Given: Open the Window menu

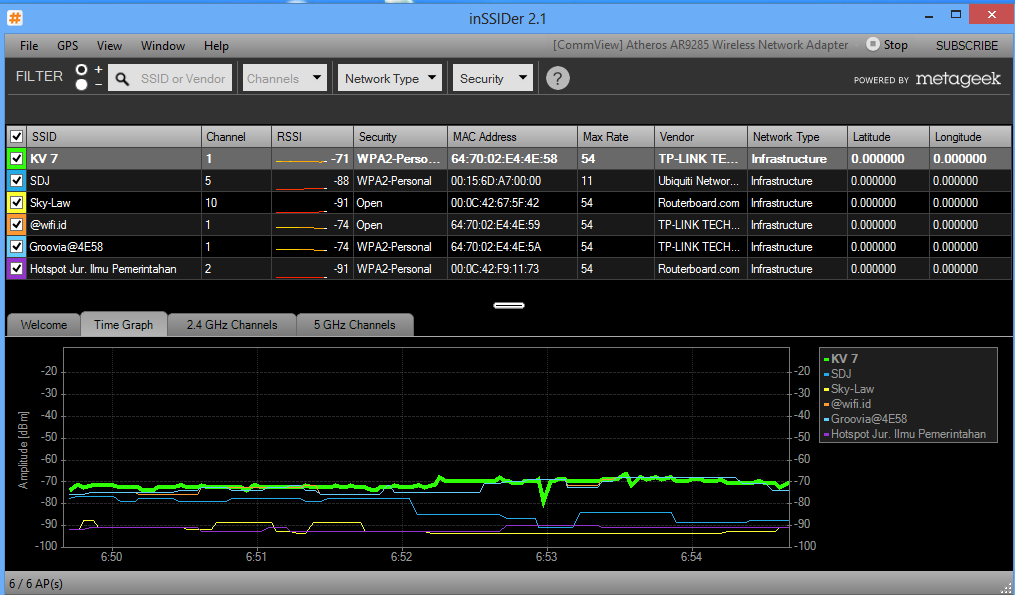Looking at the screenshot, I should (163, 45).
